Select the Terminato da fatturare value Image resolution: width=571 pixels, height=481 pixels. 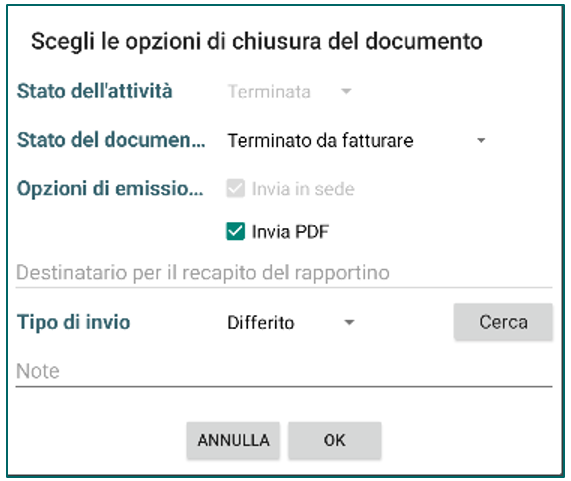click(320, 141)
